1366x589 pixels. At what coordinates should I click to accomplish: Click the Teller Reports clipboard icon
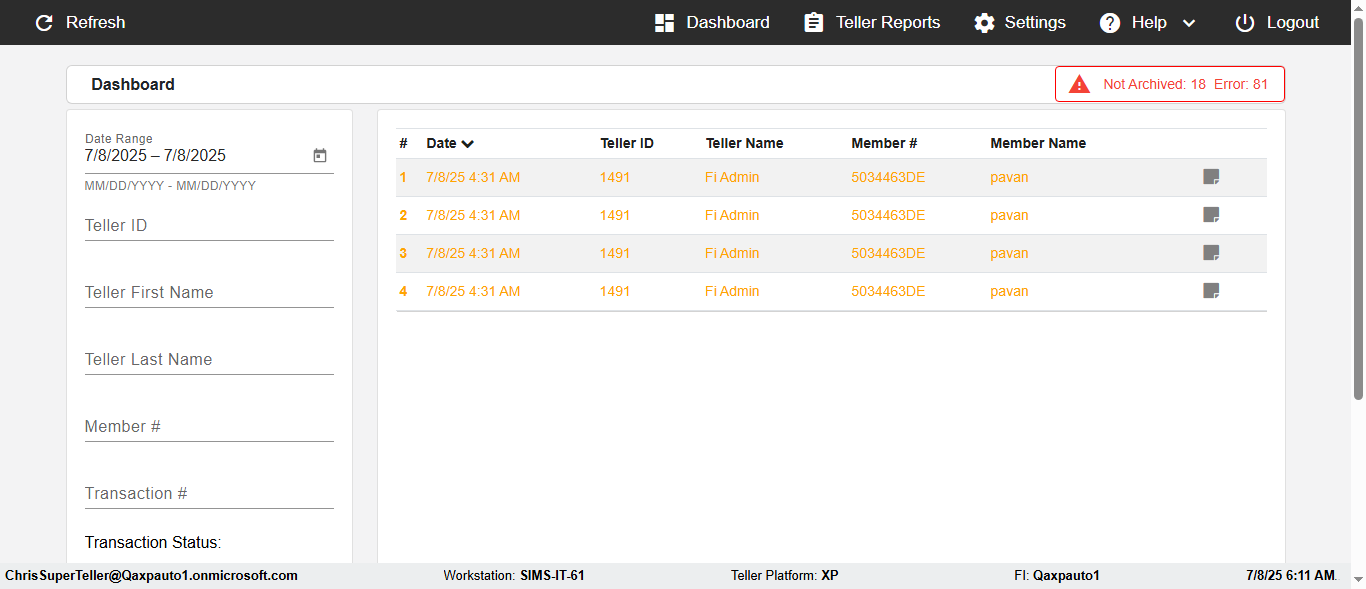click(x=814, y=22)
